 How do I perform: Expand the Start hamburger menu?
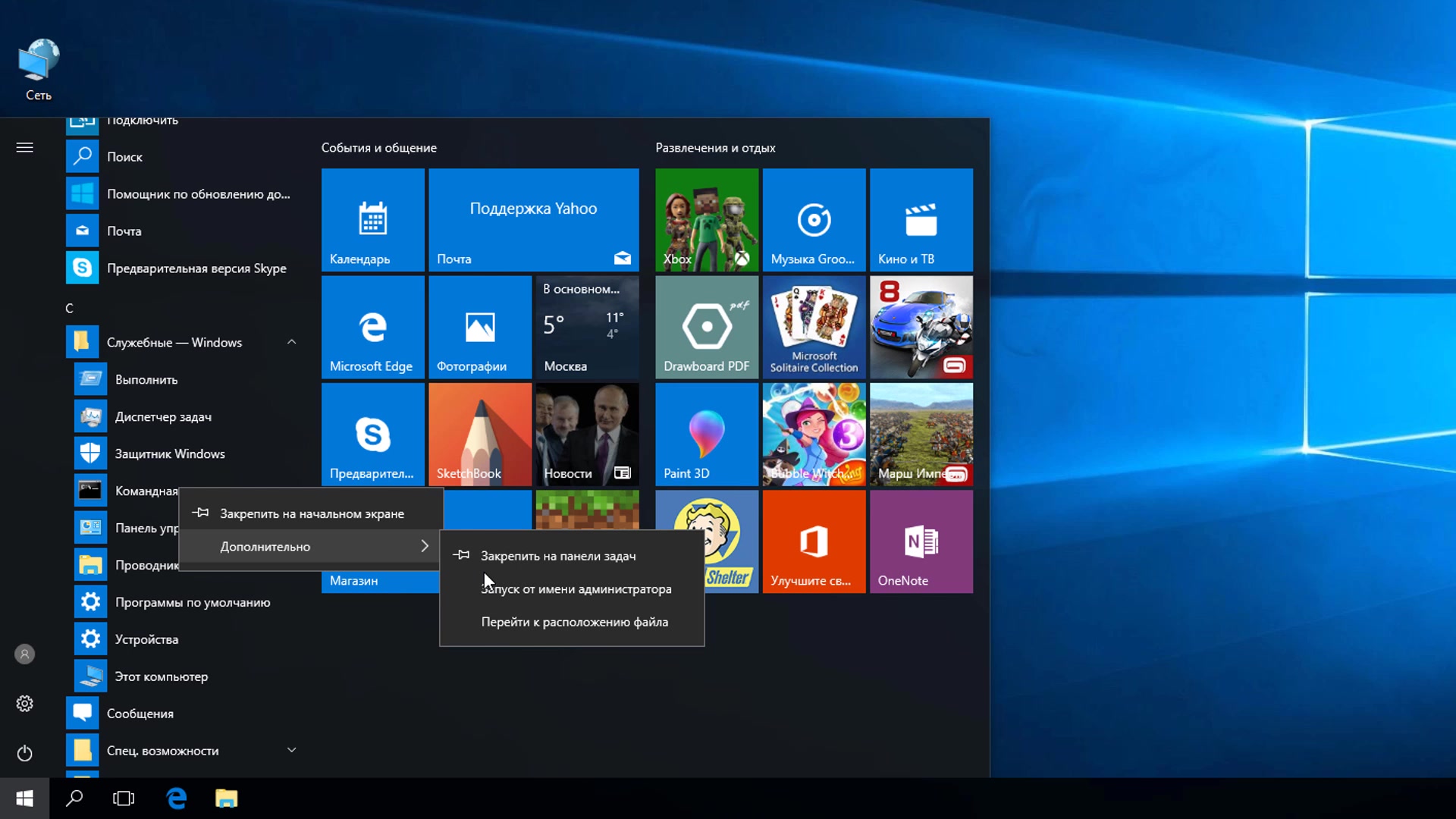click(x=24, y=147)
